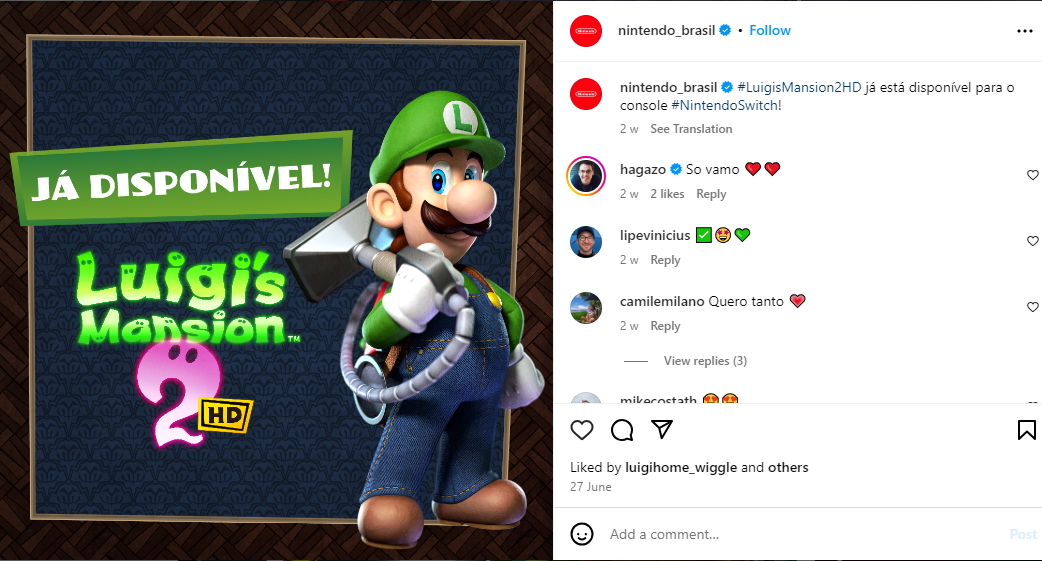Reply to hagazo's comment

click(x=711, y=194)
